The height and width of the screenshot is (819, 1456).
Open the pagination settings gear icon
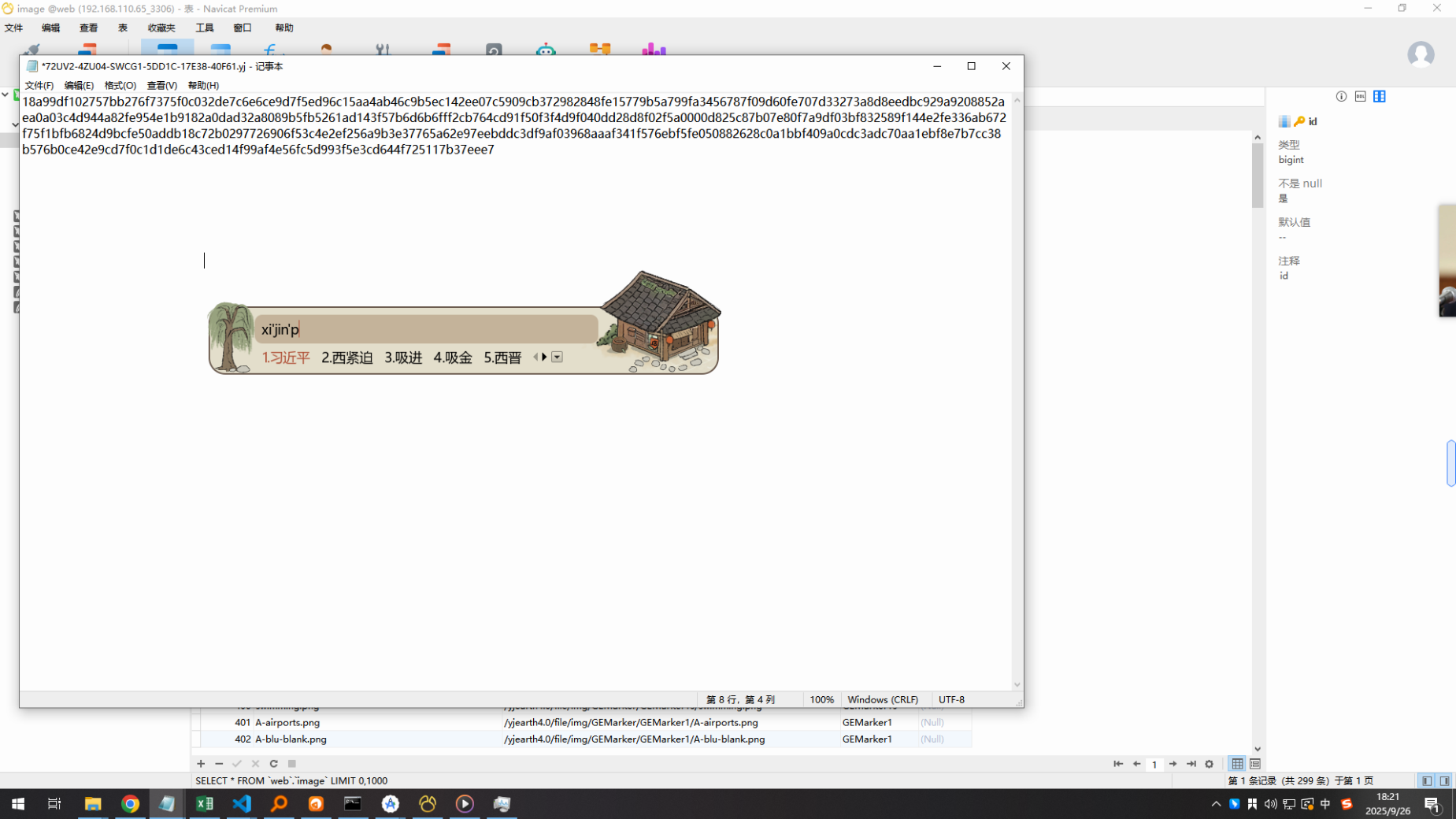pos(1209,763)
